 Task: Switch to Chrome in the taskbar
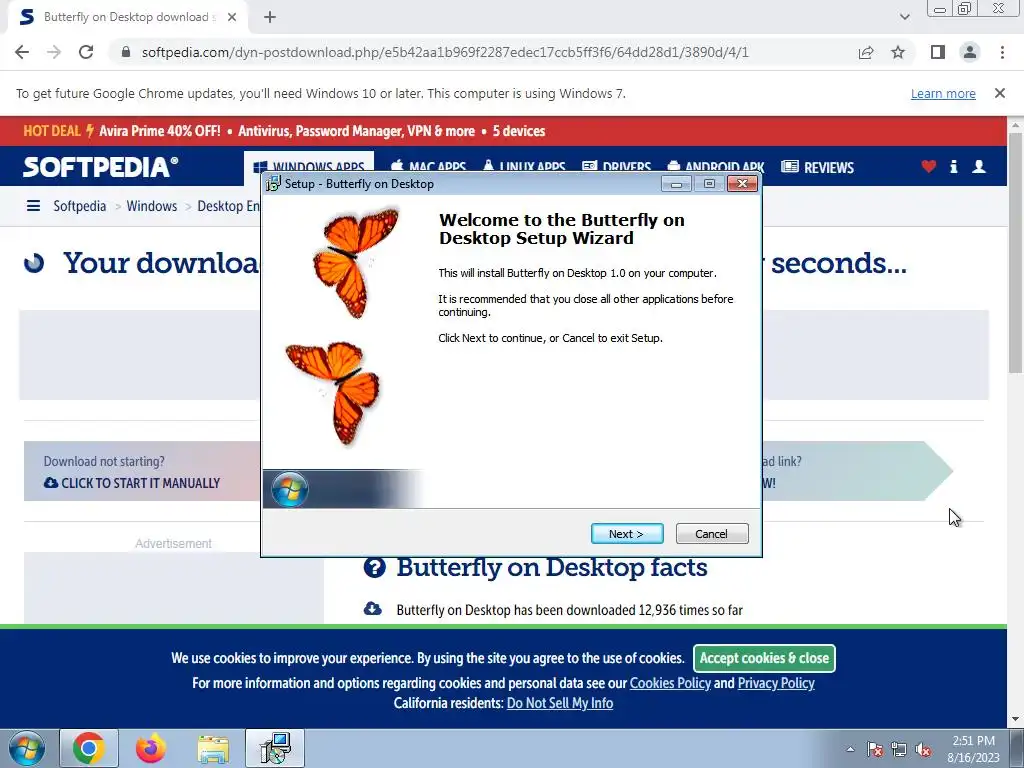[x=89, y=748]
